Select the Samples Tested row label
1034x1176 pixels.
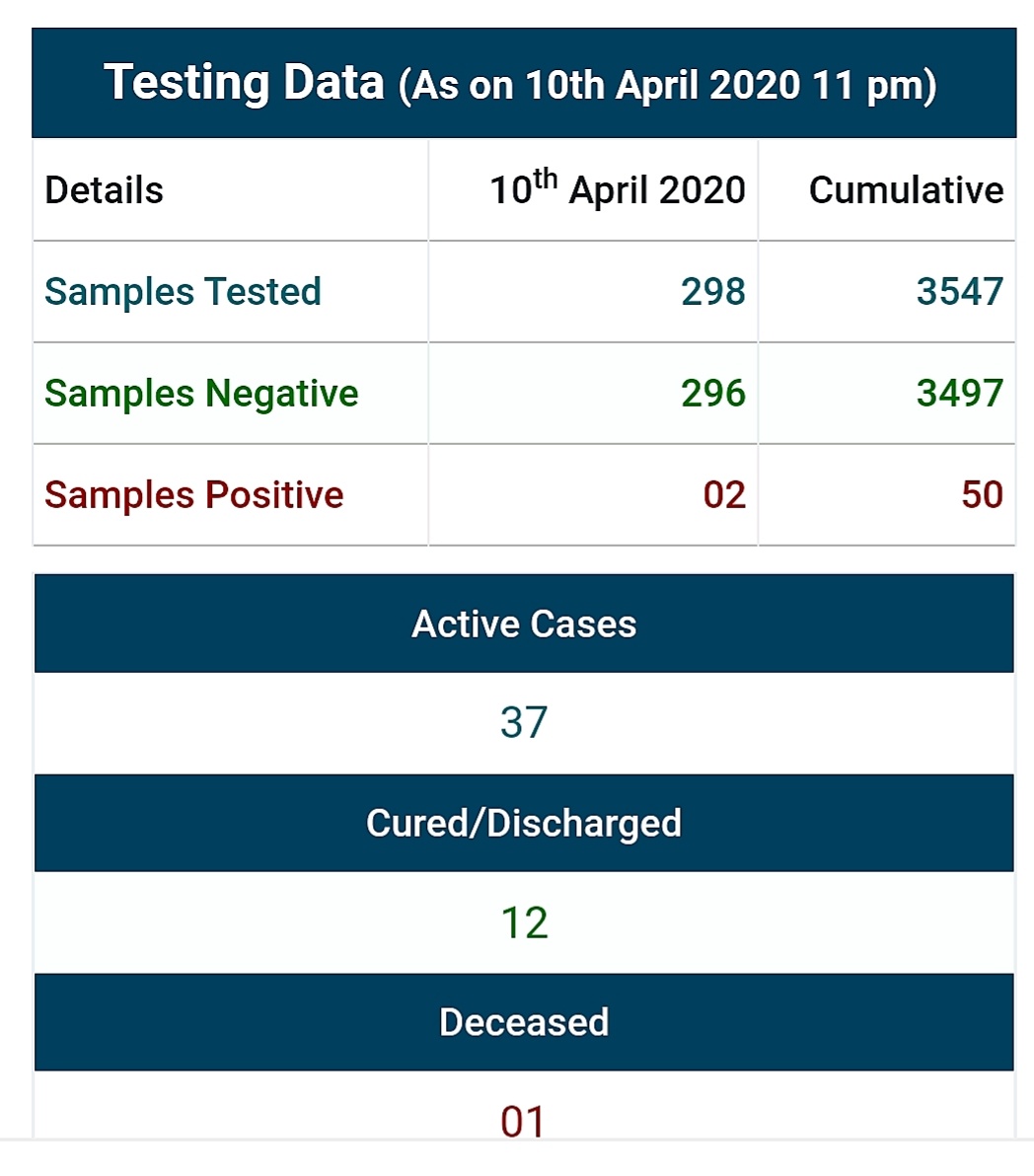coord(183,292)
